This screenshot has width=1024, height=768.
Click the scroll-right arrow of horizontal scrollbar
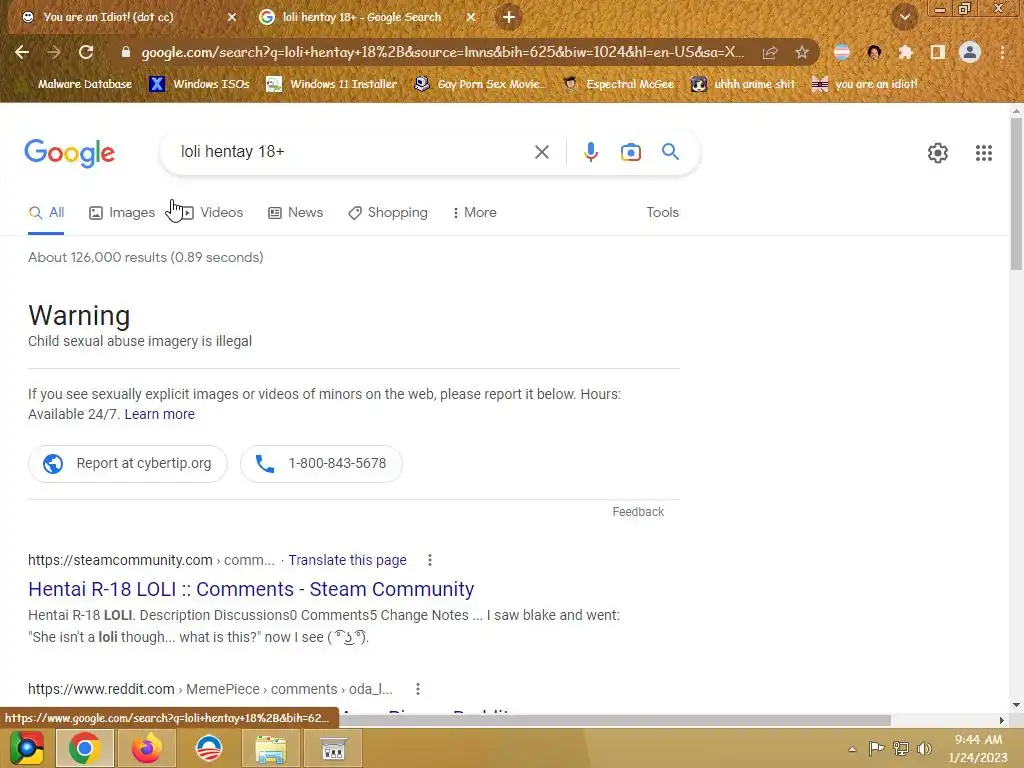pos(1001,720)
